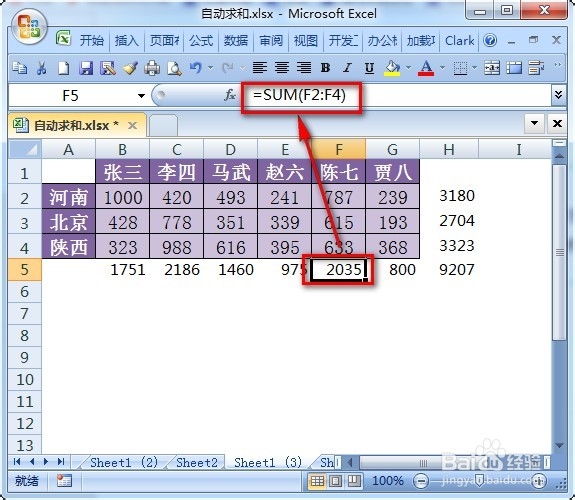Align text right
The height and width of the screenshot is (500, 575).
[x=304, y=68]
